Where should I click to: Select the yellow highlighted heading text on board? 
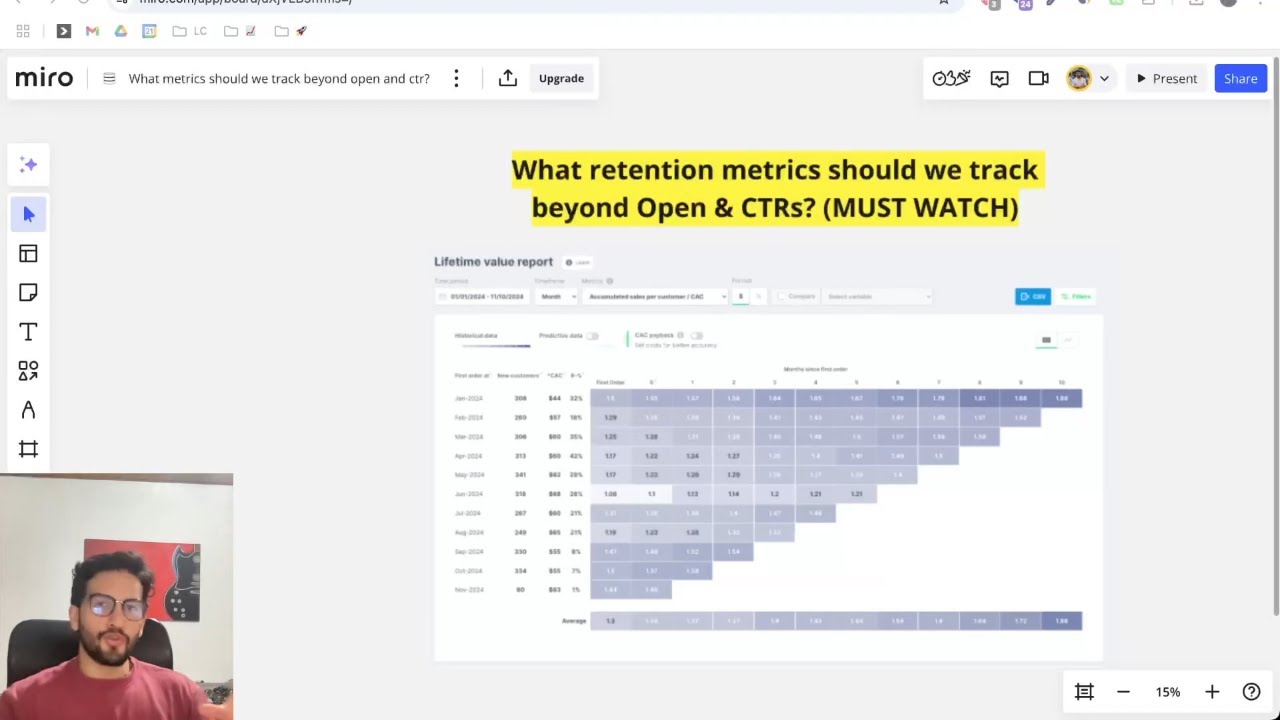tap(775, 188)
